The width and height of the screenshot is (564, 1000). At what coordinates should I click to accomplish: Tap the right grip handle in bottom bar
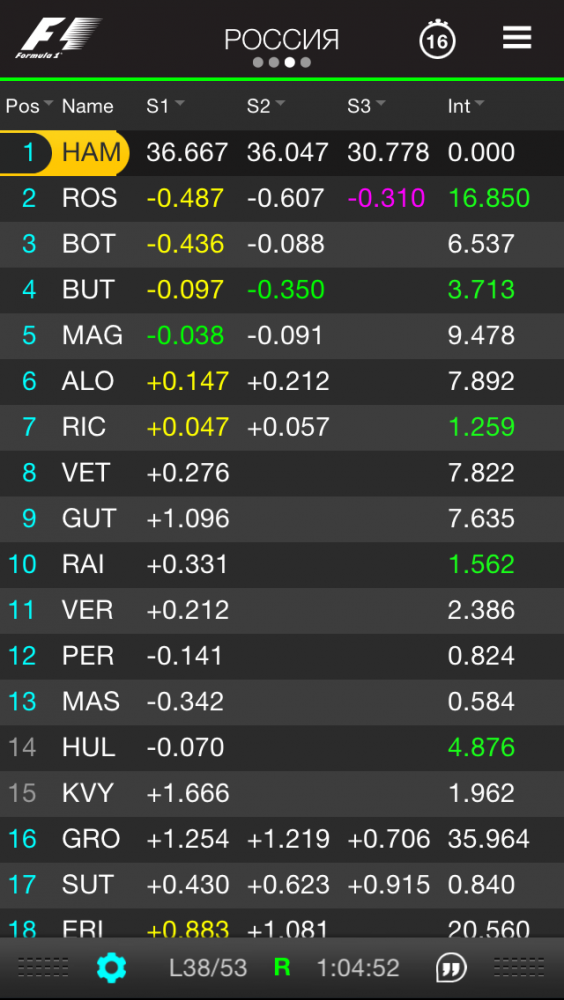(x=519, y=967)
